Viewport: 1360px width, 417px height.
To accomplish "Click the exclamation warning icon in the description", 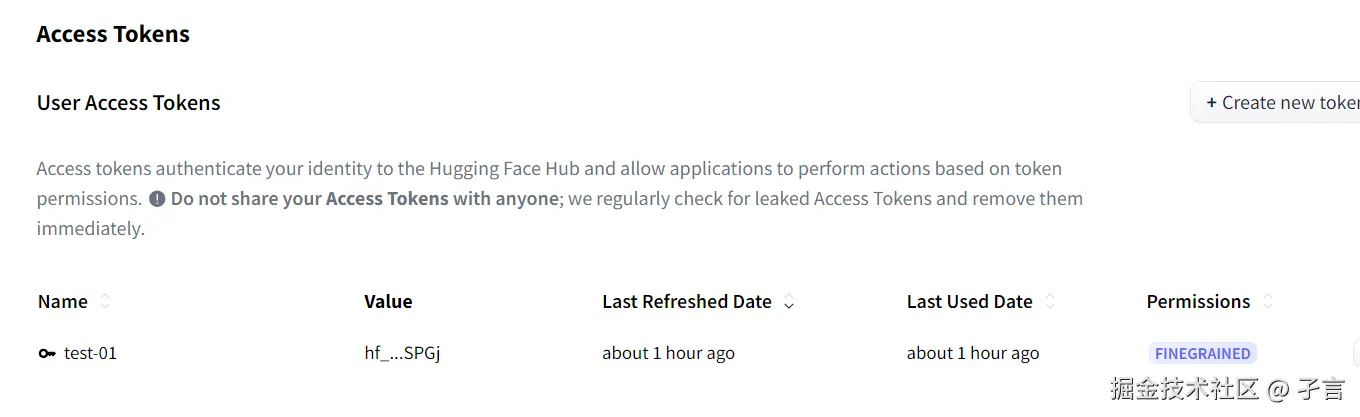I will point(157,198).
